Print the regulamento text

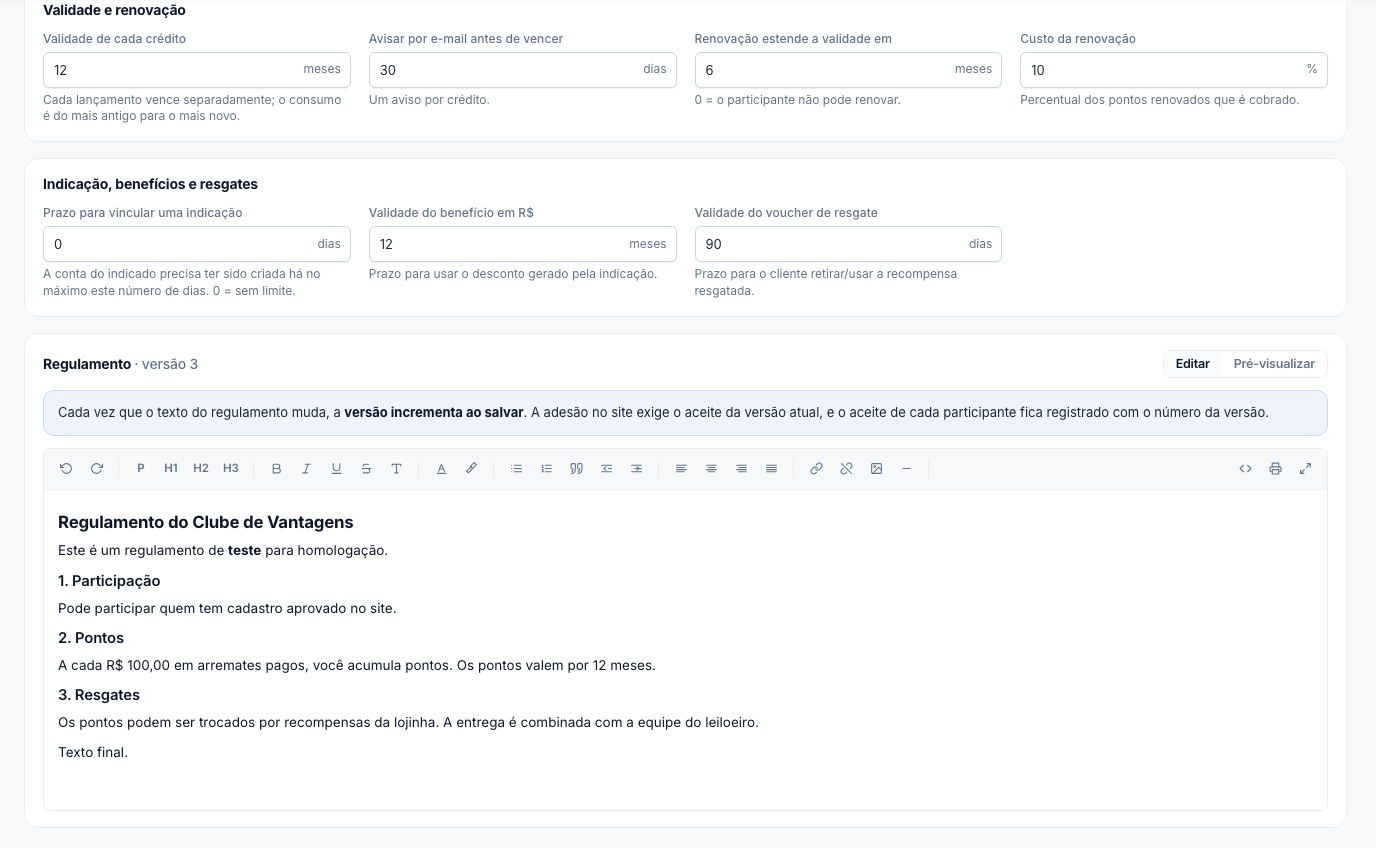[1275, 468]
